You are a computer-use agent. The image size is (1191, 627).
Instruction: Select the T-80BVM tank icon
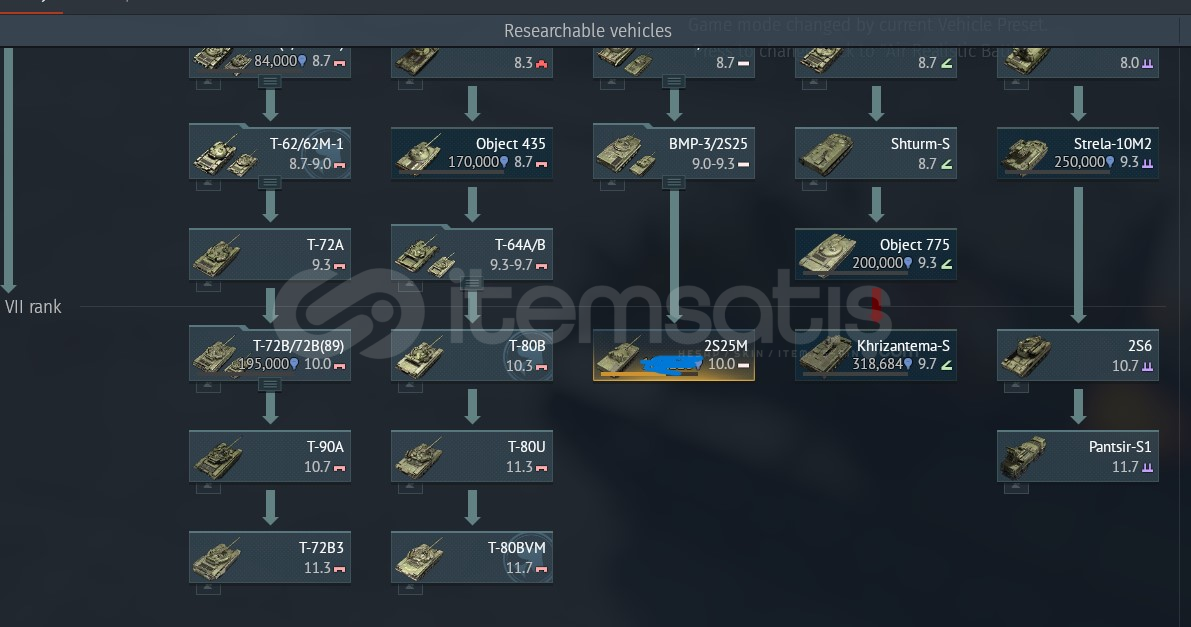419,558
